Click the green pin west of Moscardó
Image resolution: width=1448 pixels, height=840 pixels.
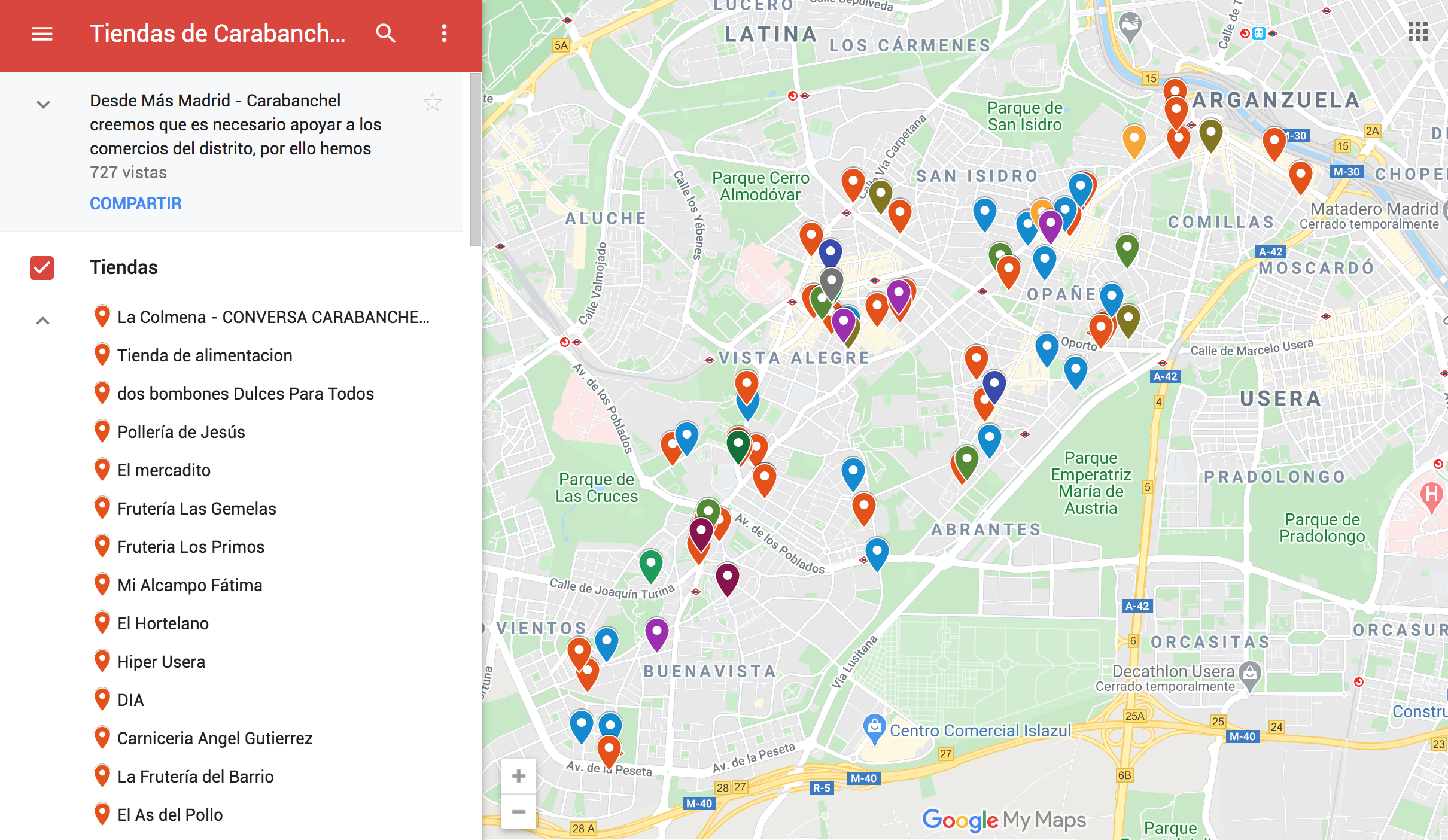coord(1127,250)
